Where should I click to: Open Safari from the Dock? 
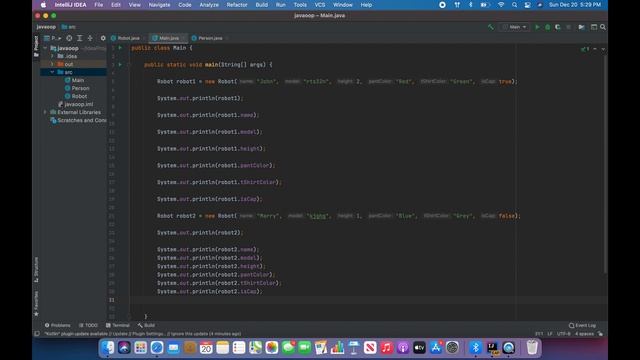pos(157,347)
